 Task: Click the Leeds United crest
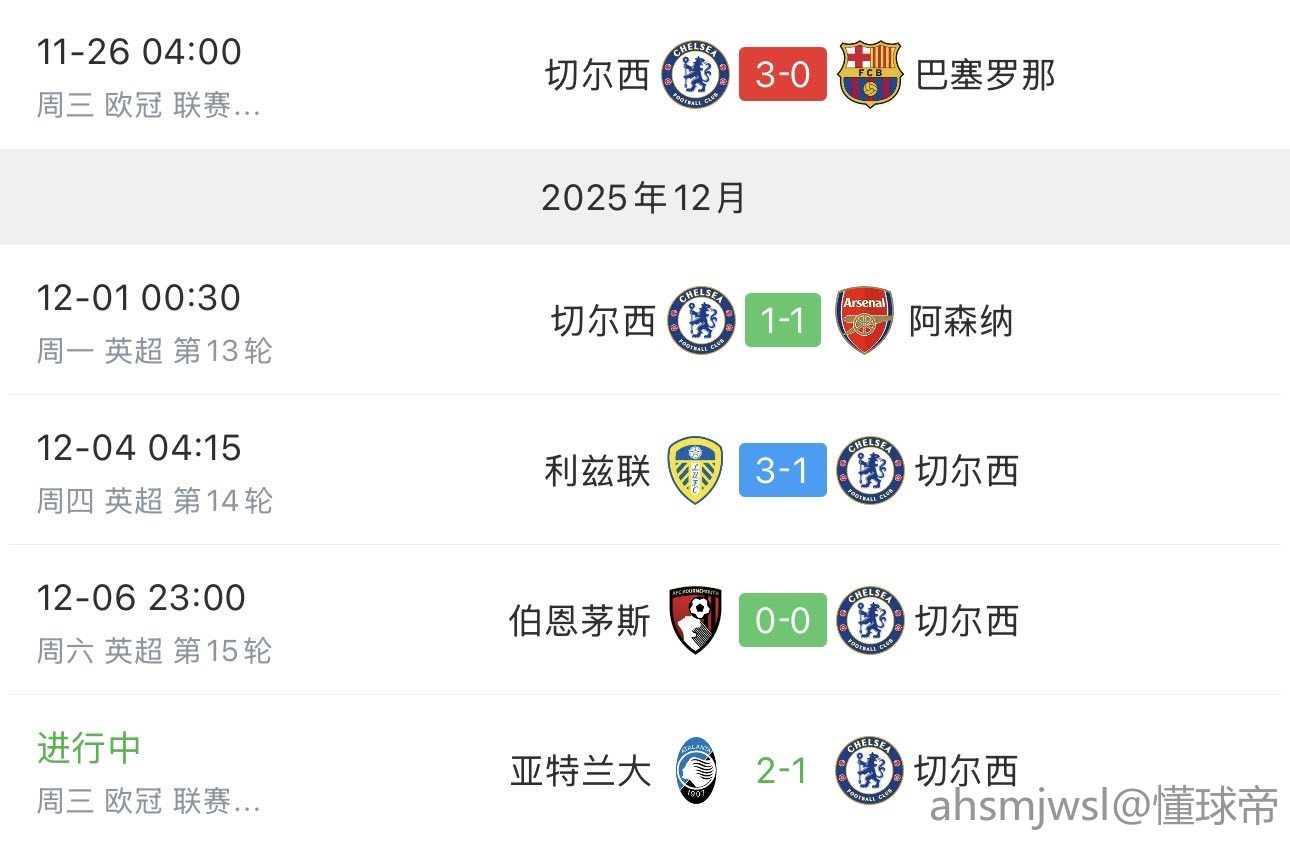695,470
